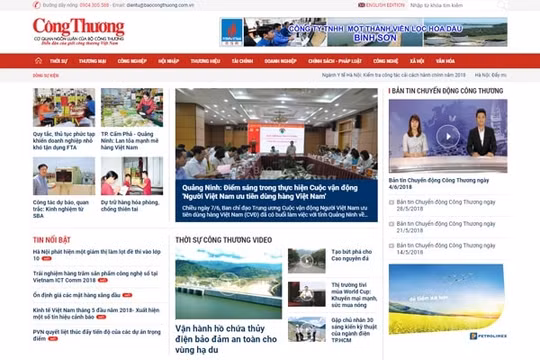Open the home icon in the red navigation bar
The width and height of the screenshot is (540, 360).
(38, 61)
